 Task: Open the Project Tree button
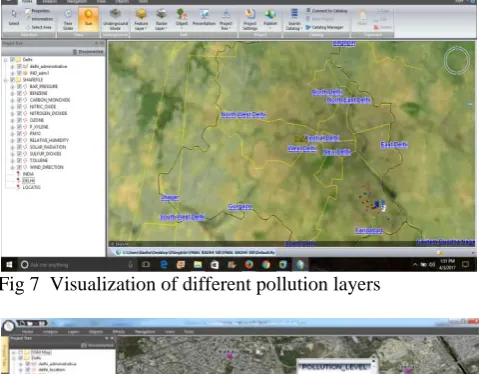click(x=226, y=19)
